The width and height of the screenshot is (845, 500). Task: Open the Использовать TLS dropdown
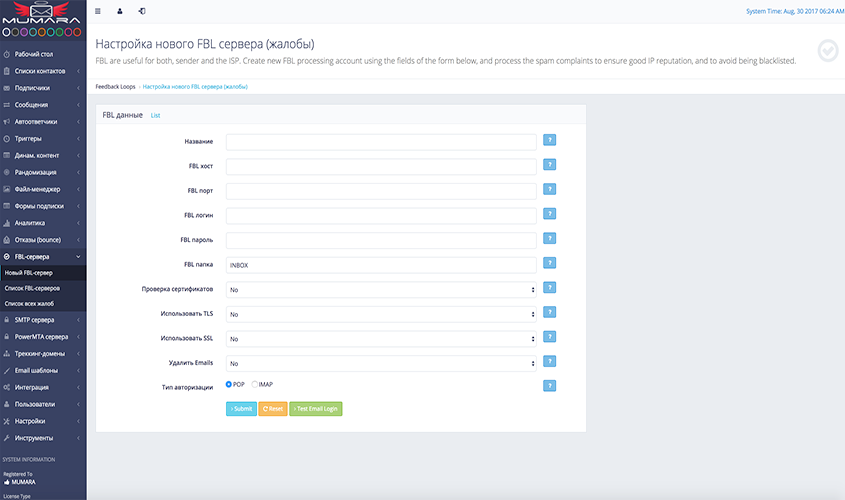click(x=381, y=314)
